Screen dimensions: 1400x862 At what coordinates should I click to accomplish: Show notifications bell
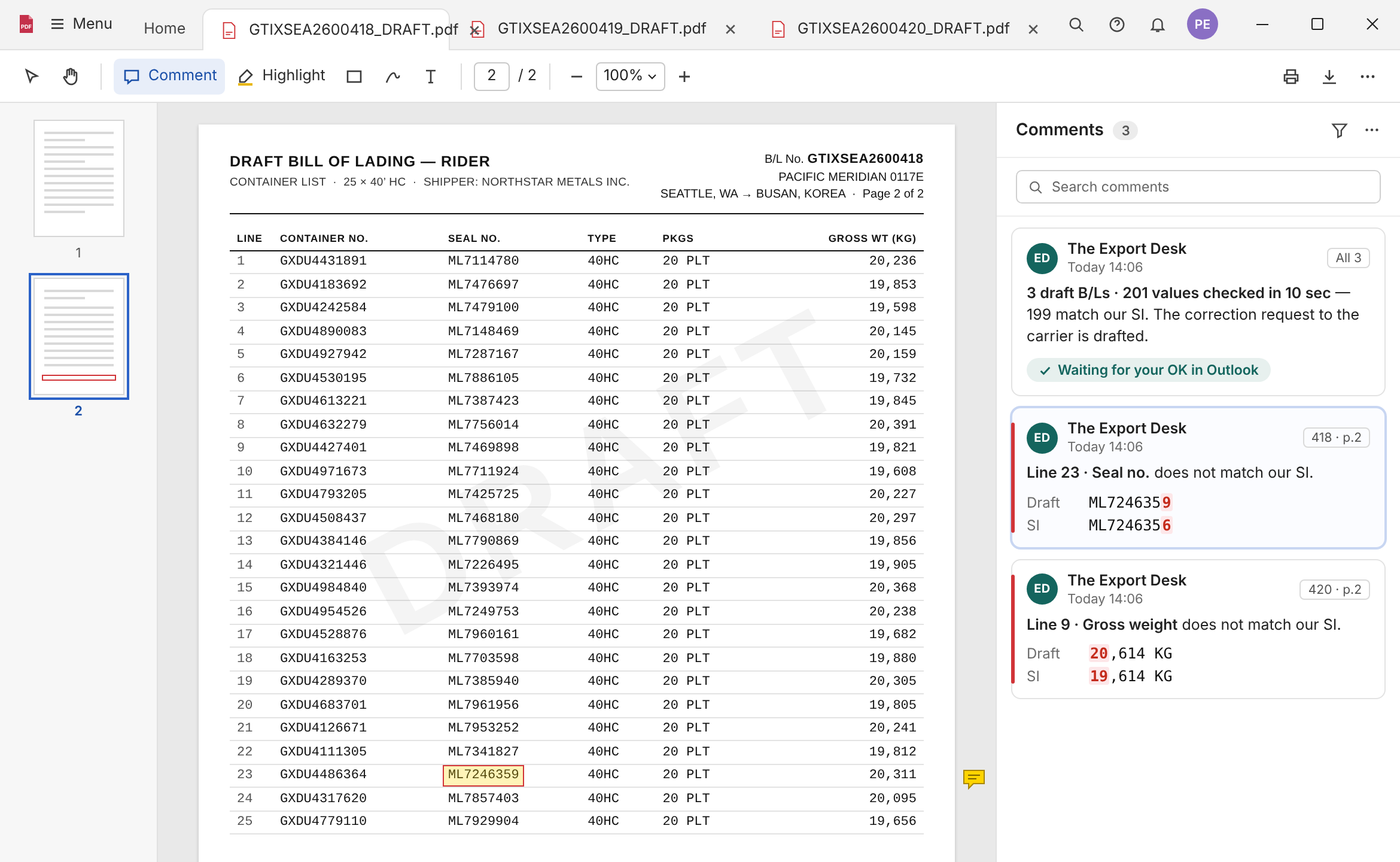(1158, 25)
